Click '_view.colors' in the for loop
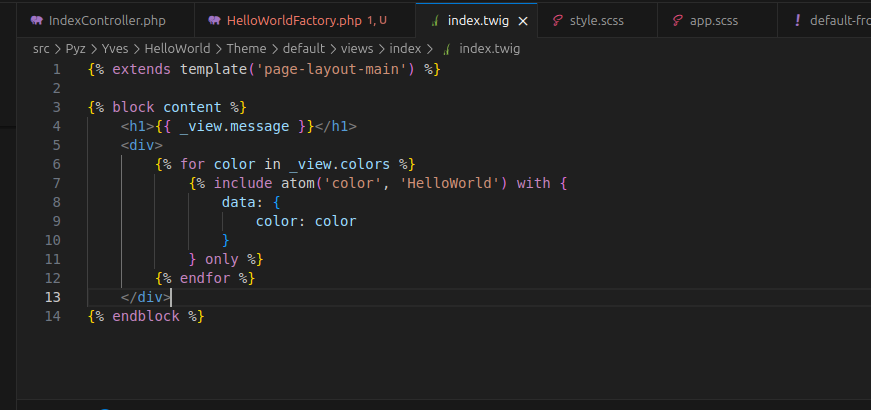The image size is (871, 410). coord(339,164)
